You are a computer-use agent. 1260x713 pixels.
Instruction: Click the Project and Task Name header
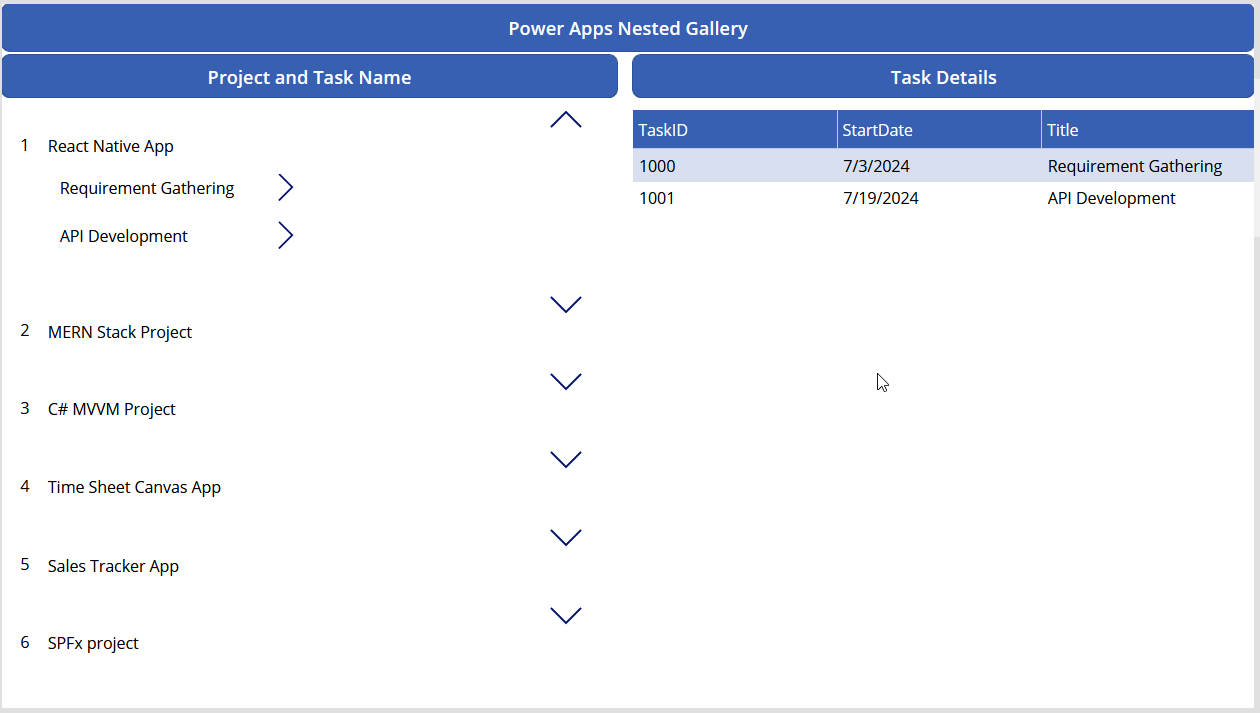[310, 77]
